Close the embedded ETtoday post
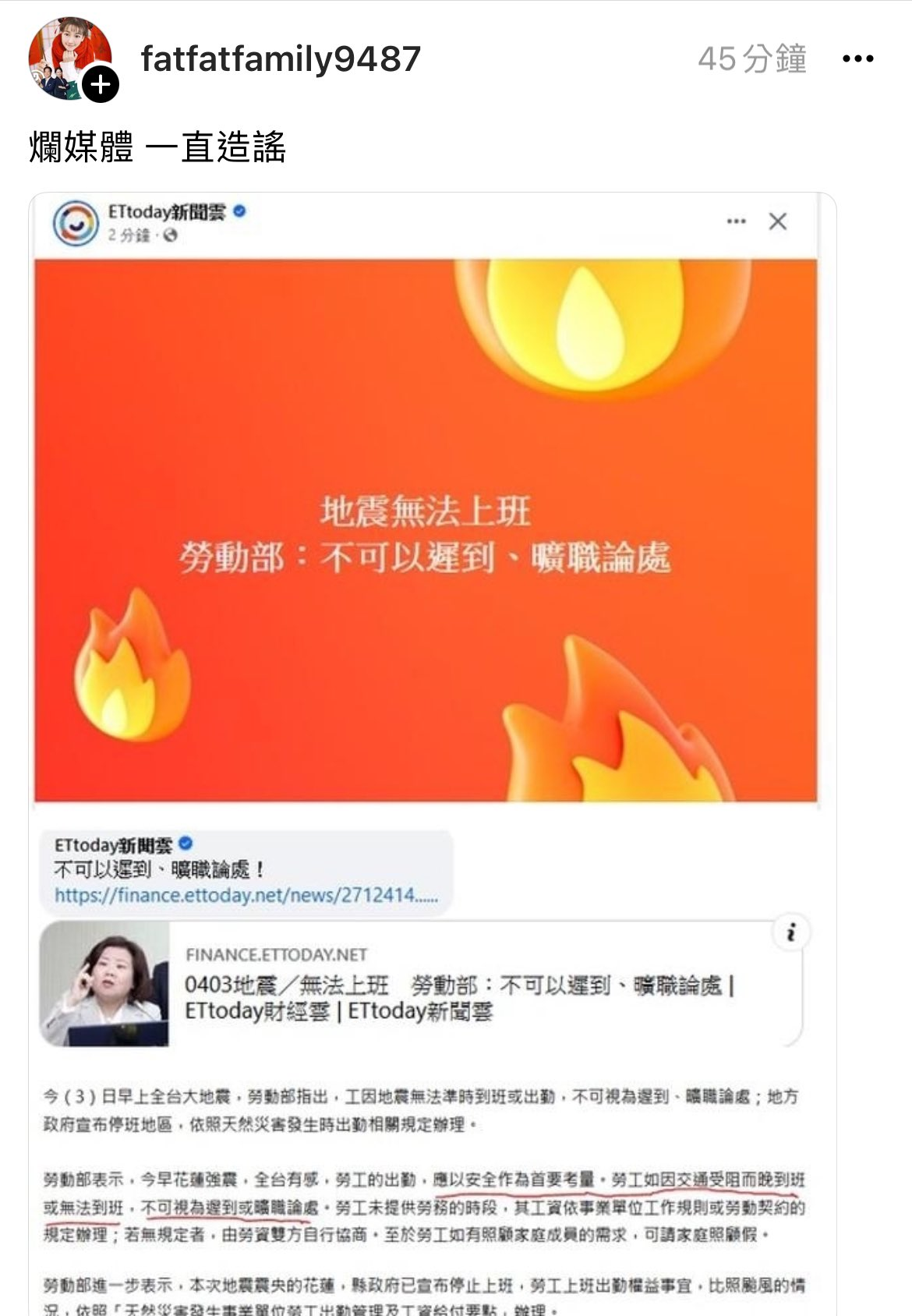 pyautogui.click(x=777, y=221)
